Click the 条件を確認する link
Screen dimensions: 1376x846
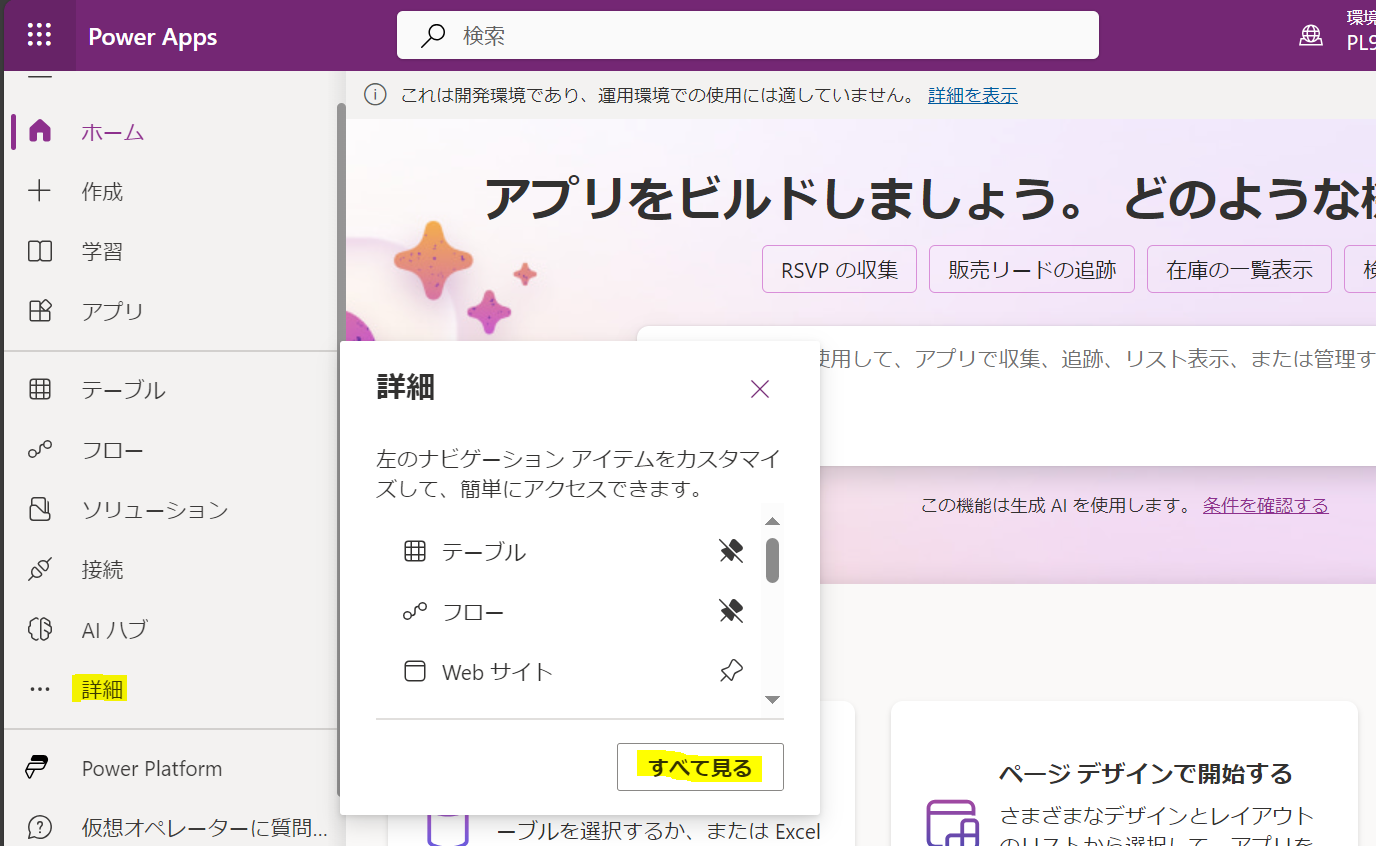coord(1266,505)
